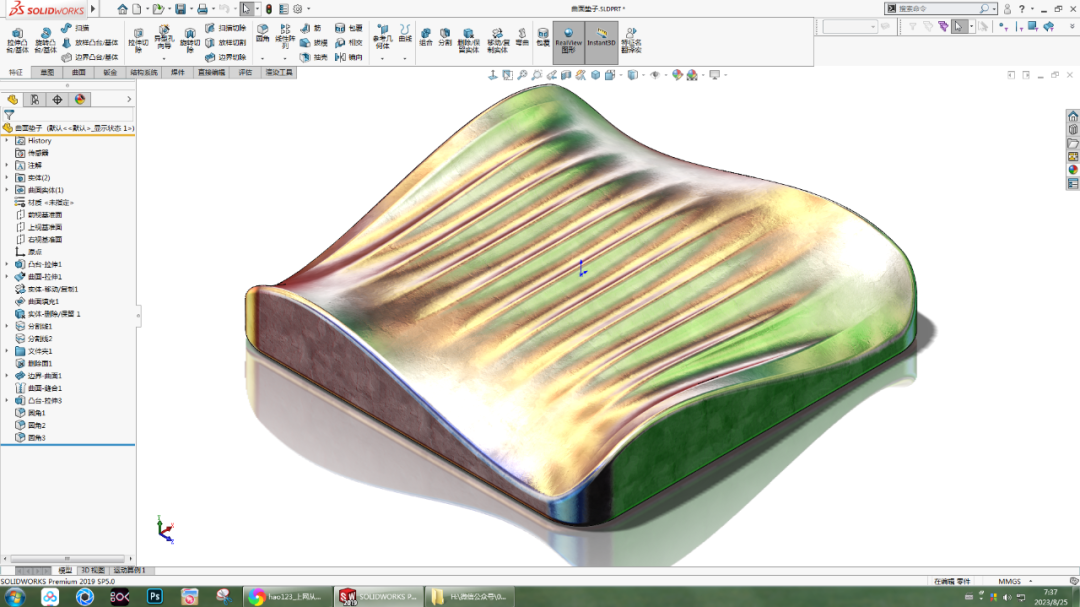Open Edit Appearance color sphere
This screenshot has height=607, width=1080.
point(676,74)
